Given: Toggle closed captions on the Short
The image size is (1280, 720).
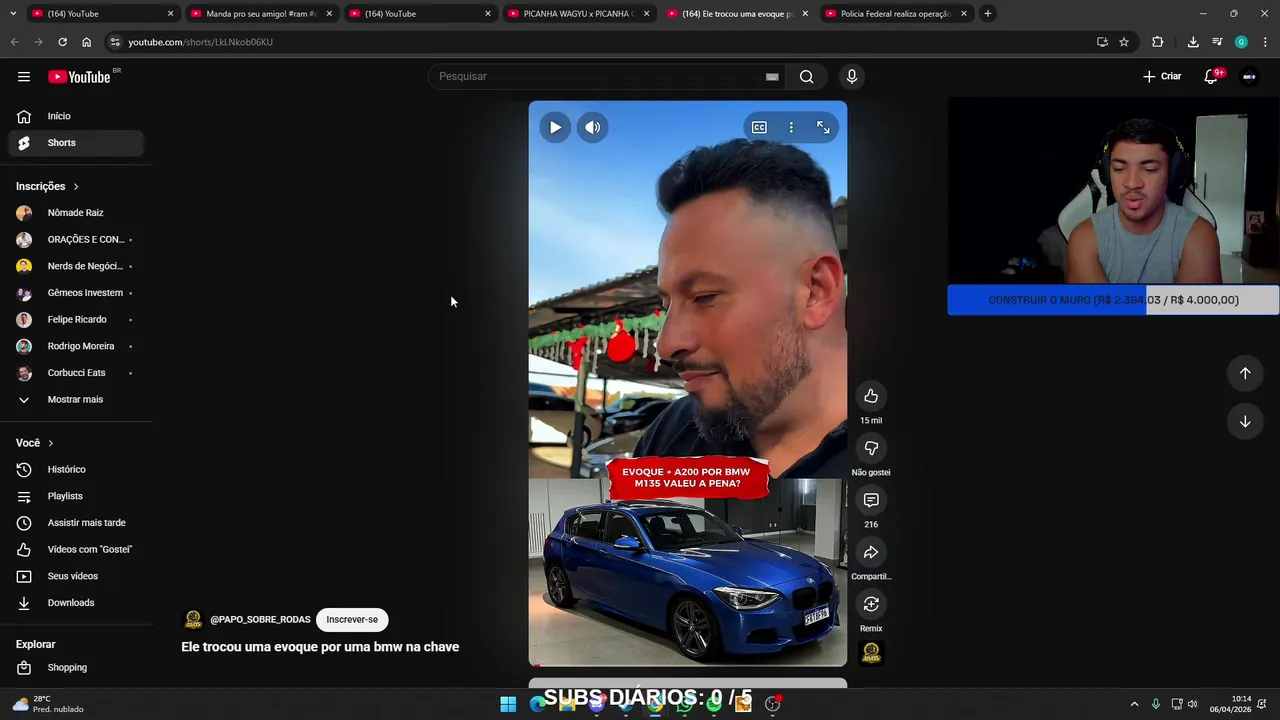Looking at the screenshot, I should click(x=759, y=127).
